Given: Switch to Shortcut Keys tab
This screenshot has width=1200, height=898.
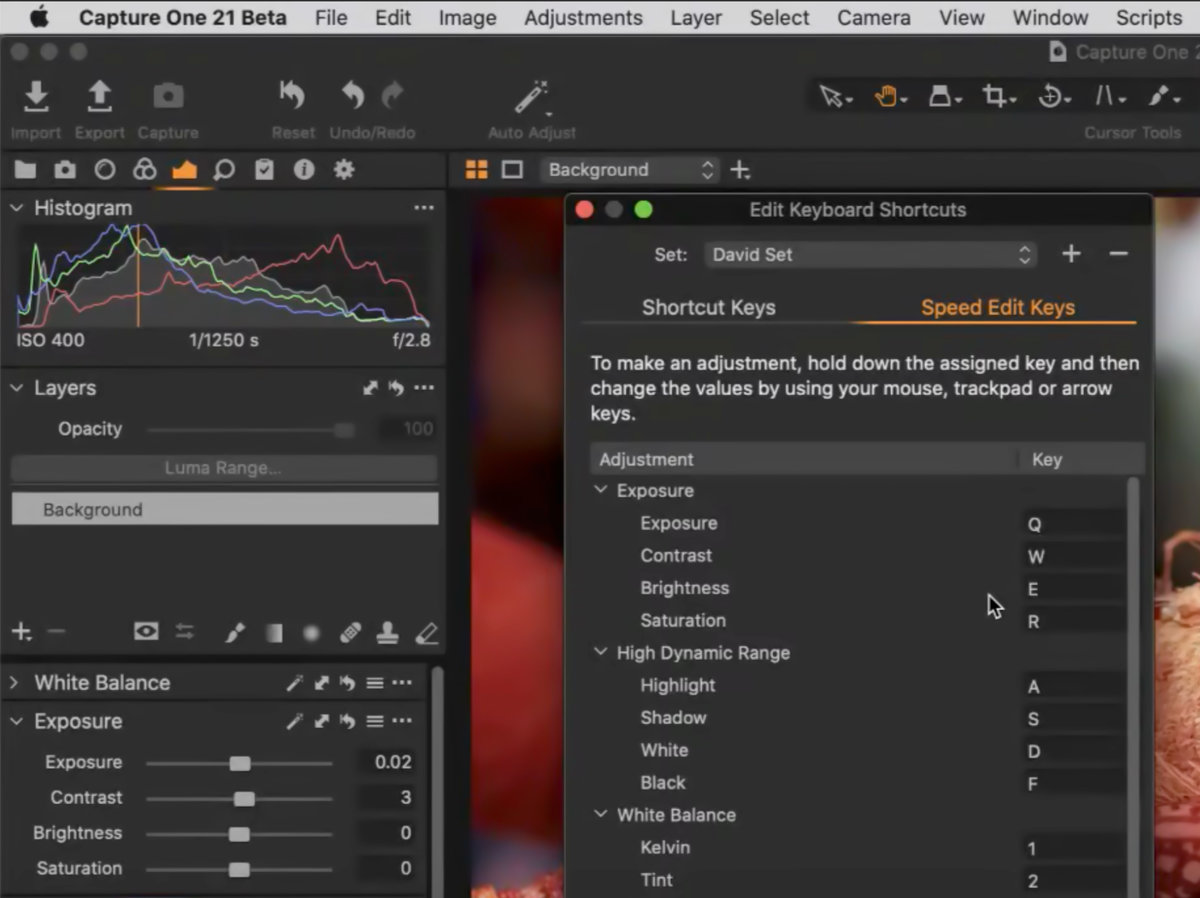Looking at the screenshot, I should click(708, 308).
